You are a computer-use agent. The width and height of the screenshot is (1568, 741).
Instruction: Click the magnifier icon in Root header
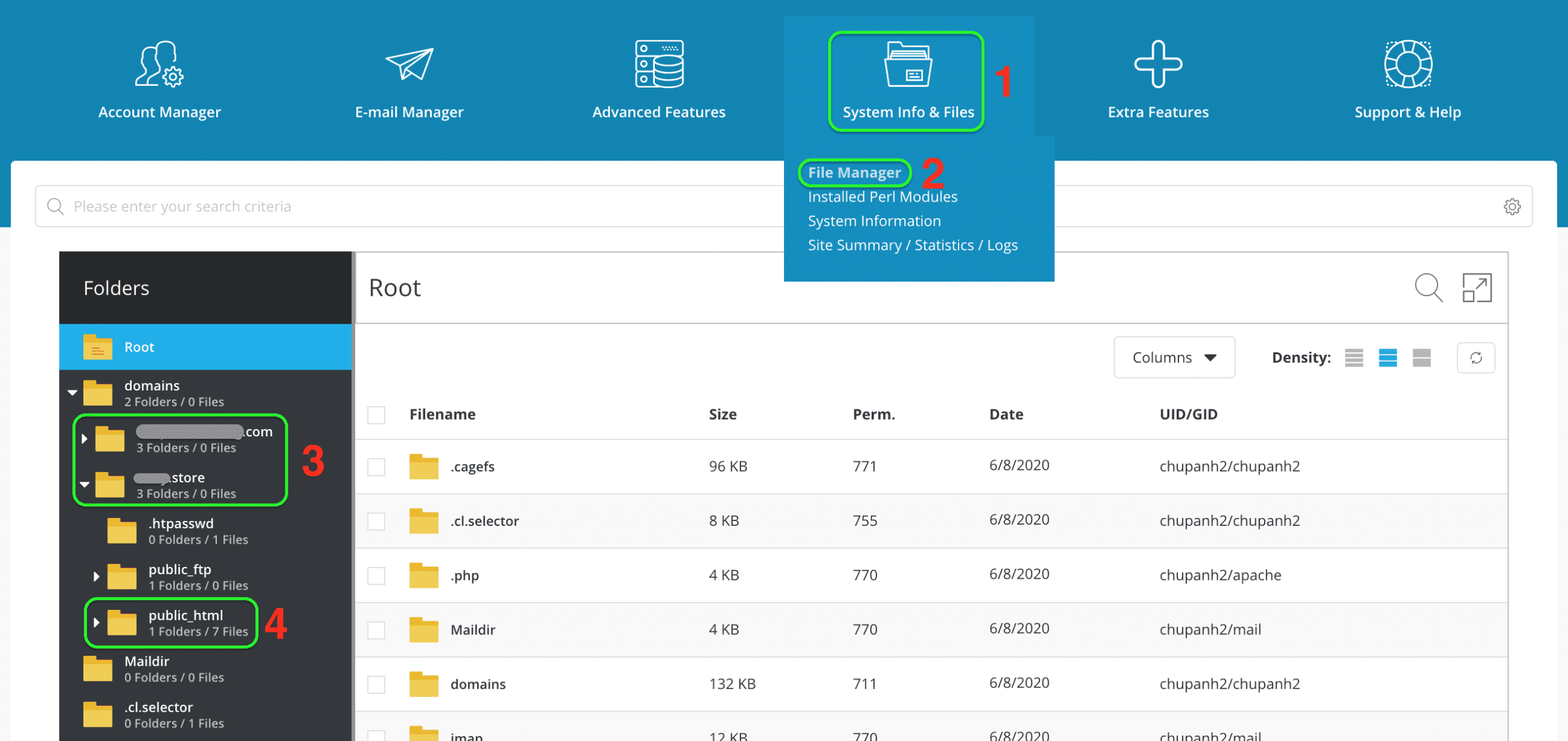(x=1428, y=287)
